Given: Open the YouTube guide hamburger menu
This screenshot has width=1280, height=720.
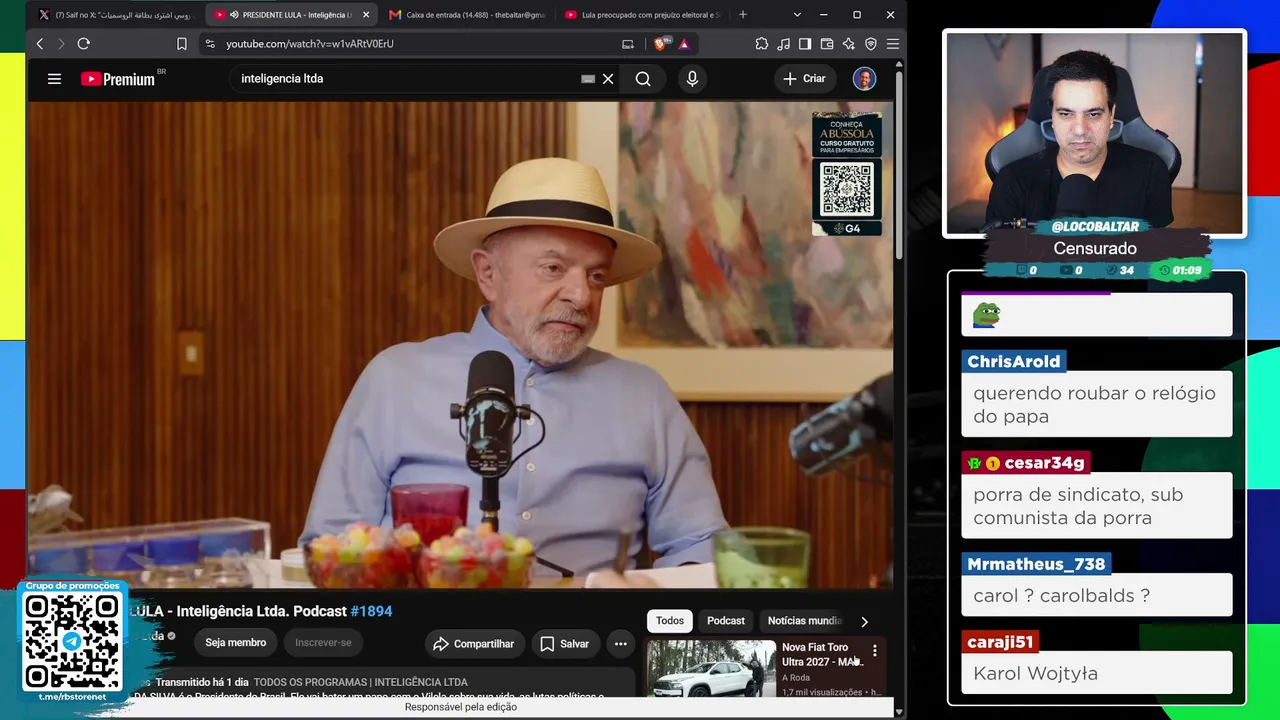Looking at the screenshot, I should coord(55,79).
